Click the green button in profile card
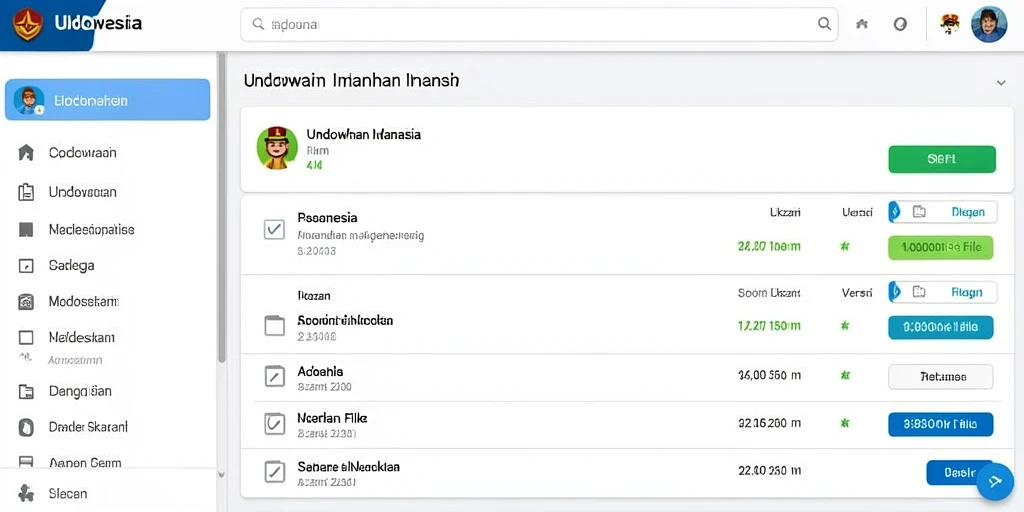Viewport: 1024px width, 512px height. [x=942, y=159]
